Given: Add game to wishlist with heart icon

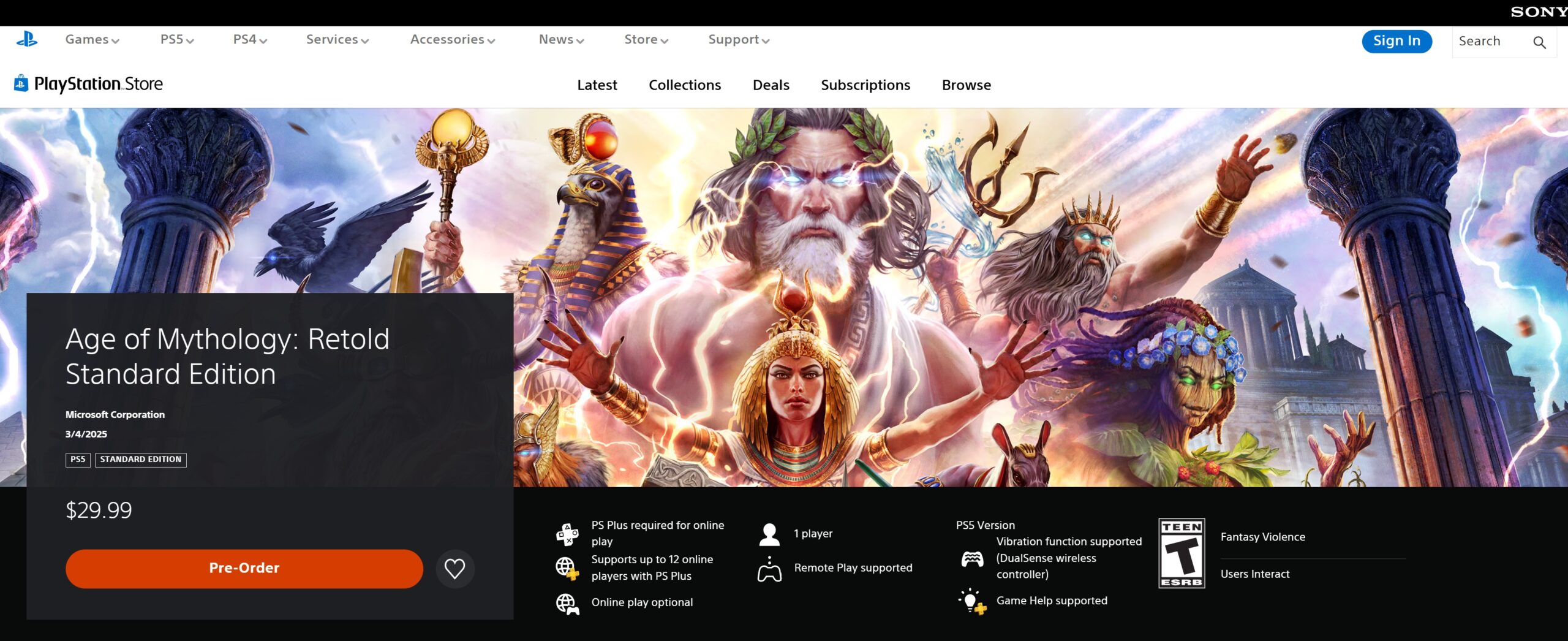Looking at the screenshot, I should point(454,569).
